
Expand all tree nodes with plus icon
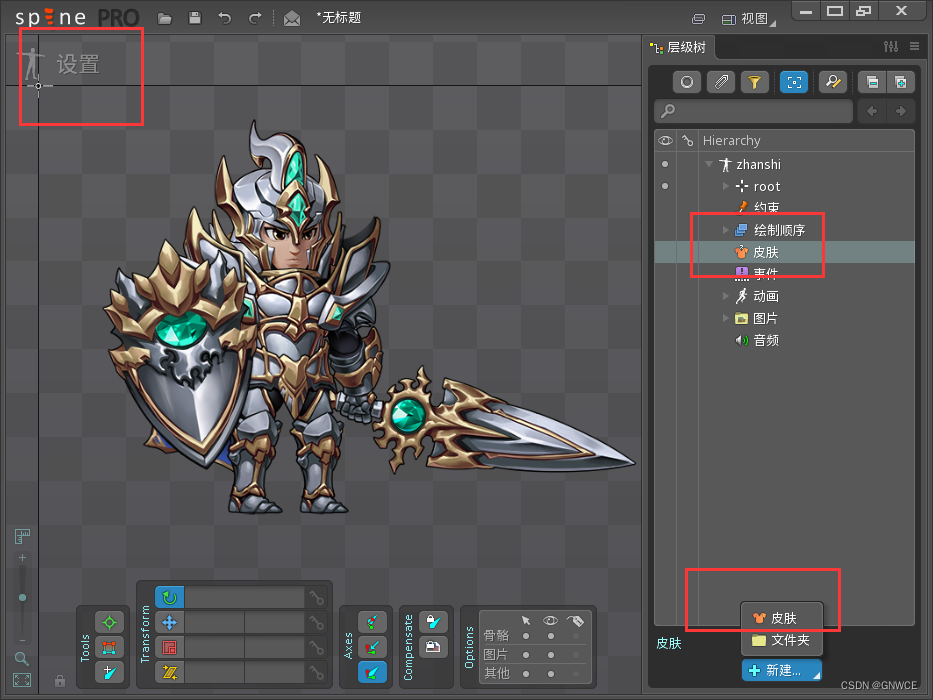(900, 82)
